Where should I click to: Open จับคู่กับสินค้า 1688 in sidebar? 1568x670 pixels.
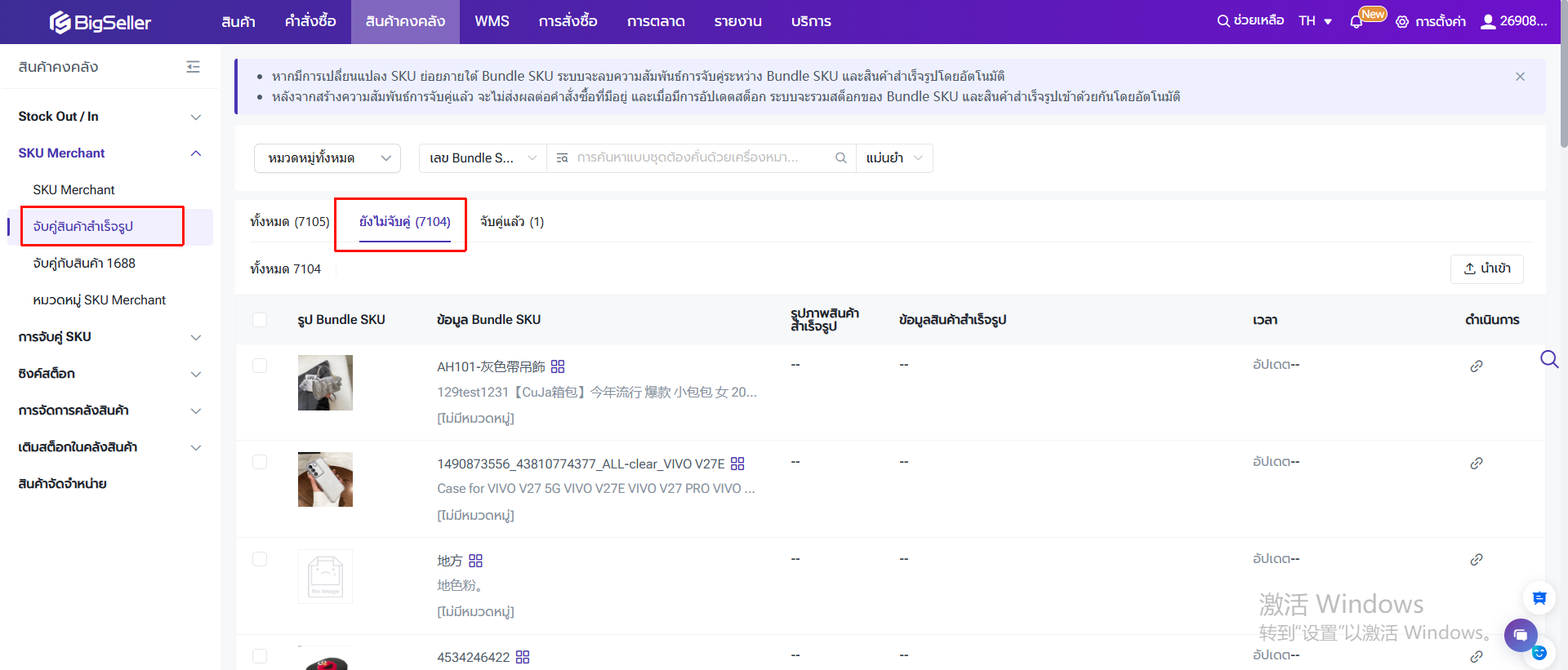[84, 263]
